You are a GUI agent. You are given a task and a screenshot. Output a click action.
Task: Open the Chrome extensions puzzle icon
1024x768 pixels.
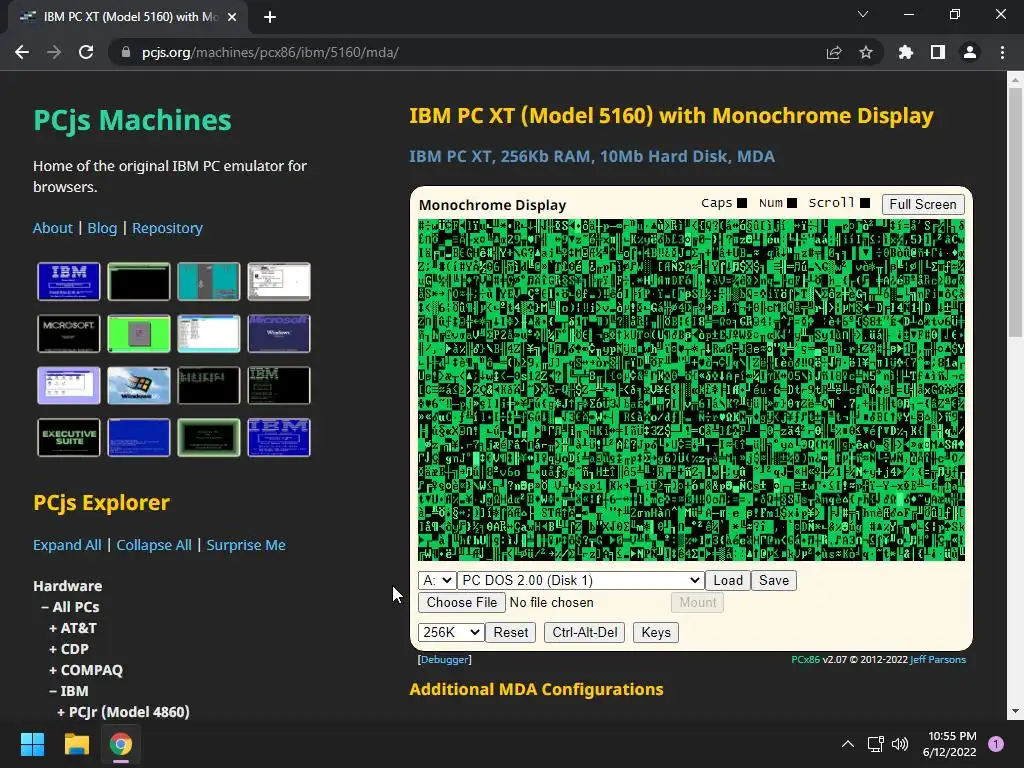[x=906, y=52]
